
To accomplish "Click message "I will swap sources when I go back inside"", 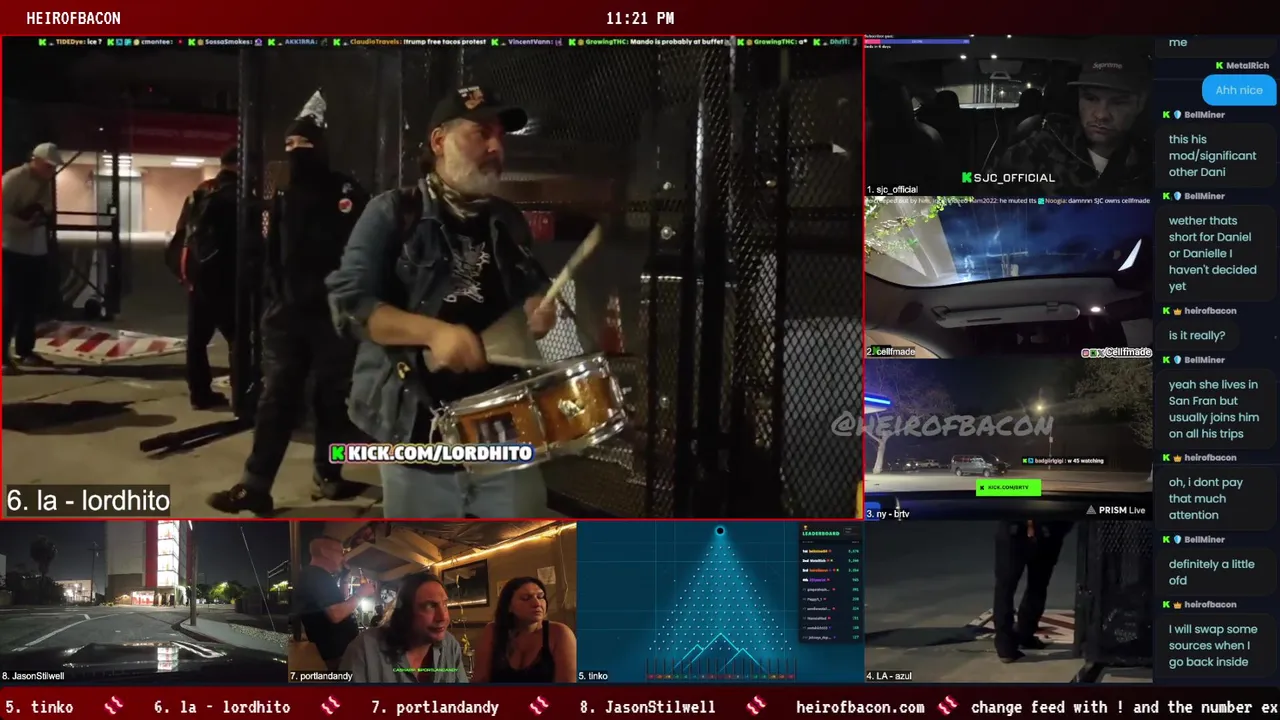I will point(1213,645).
